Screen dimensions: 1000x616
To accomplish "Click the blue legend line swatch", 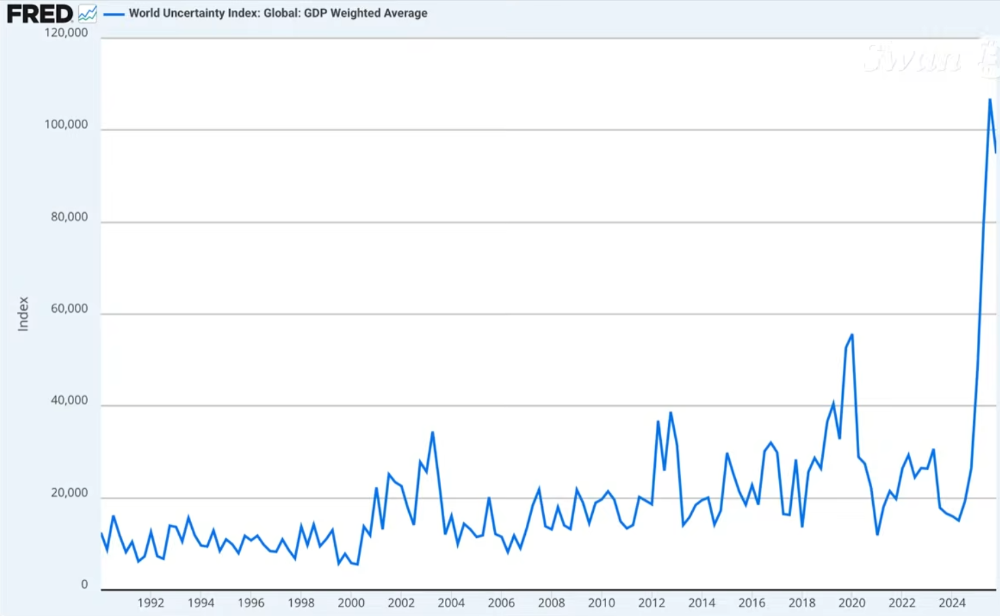I will (115, 13).
